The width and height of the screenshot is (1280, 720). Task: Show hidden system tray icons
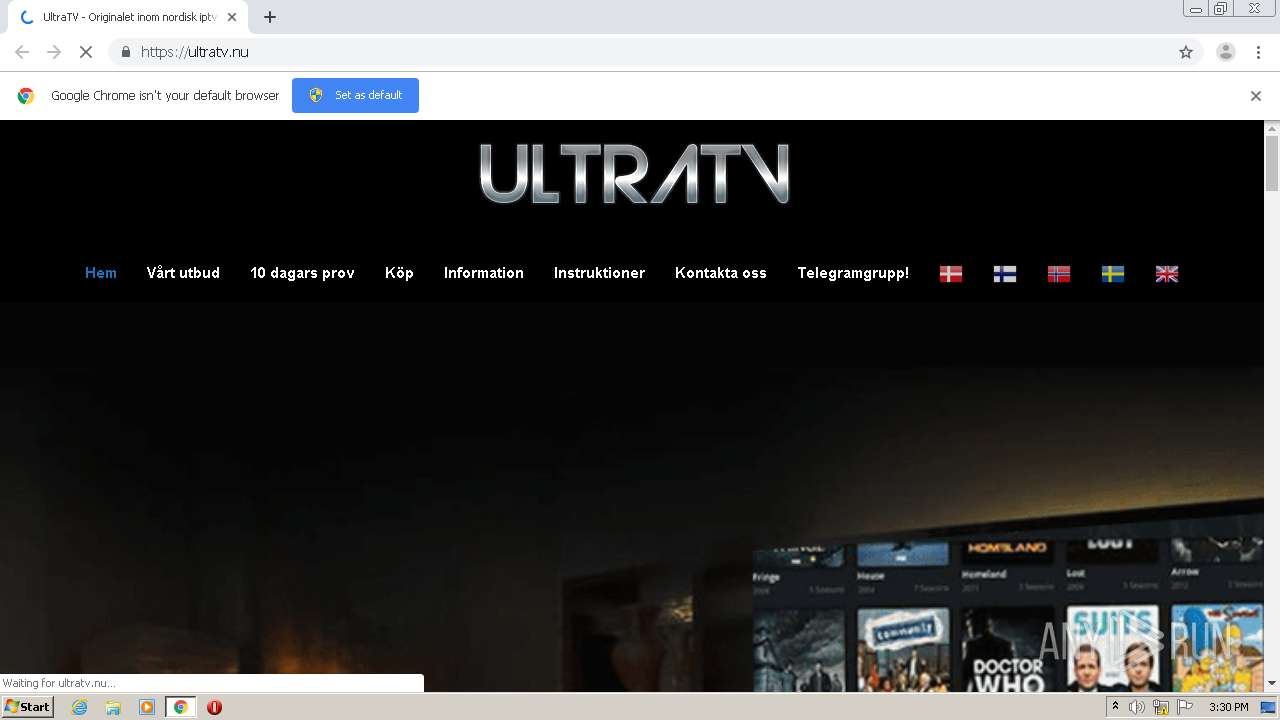1115,707
